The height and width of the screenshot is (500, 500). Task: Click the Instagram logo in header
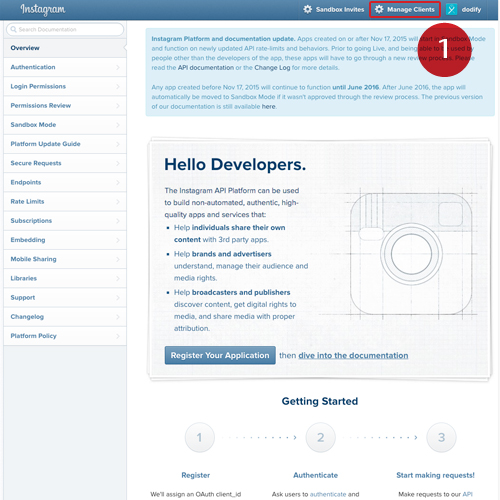tap(43, 9)
